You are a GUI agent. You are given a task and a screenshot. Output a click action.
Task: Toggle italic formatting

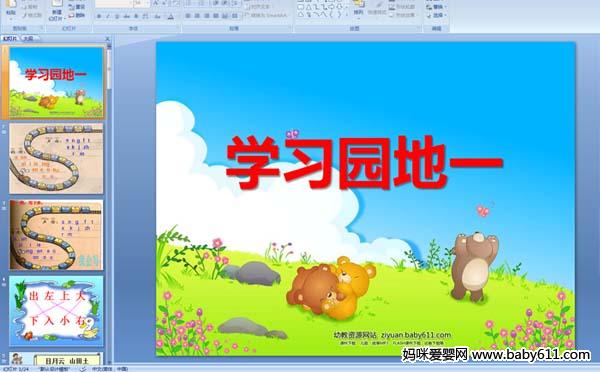pos(108,16)
